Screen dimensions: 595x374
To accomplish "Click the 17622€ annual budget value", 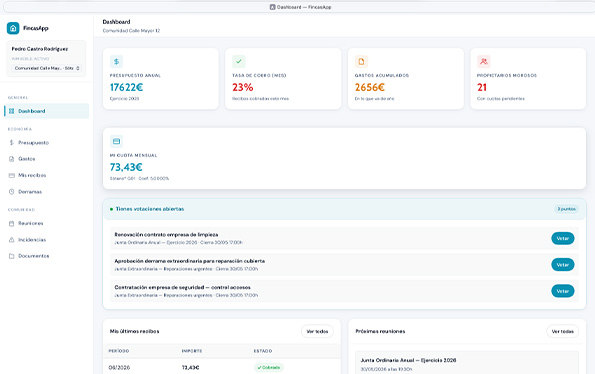I will pyautogui.click(x=126, y=87).
